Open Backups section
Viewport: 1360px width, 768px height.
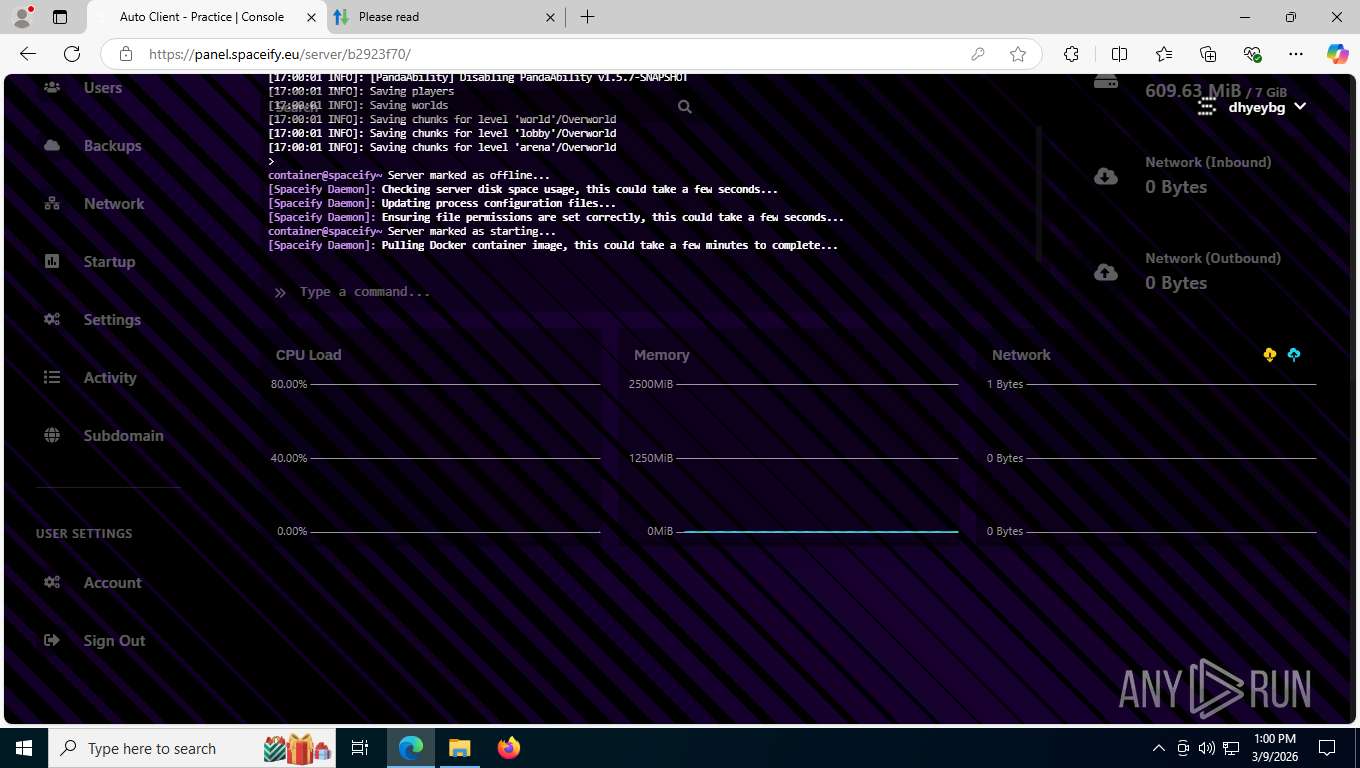(112, 146)
